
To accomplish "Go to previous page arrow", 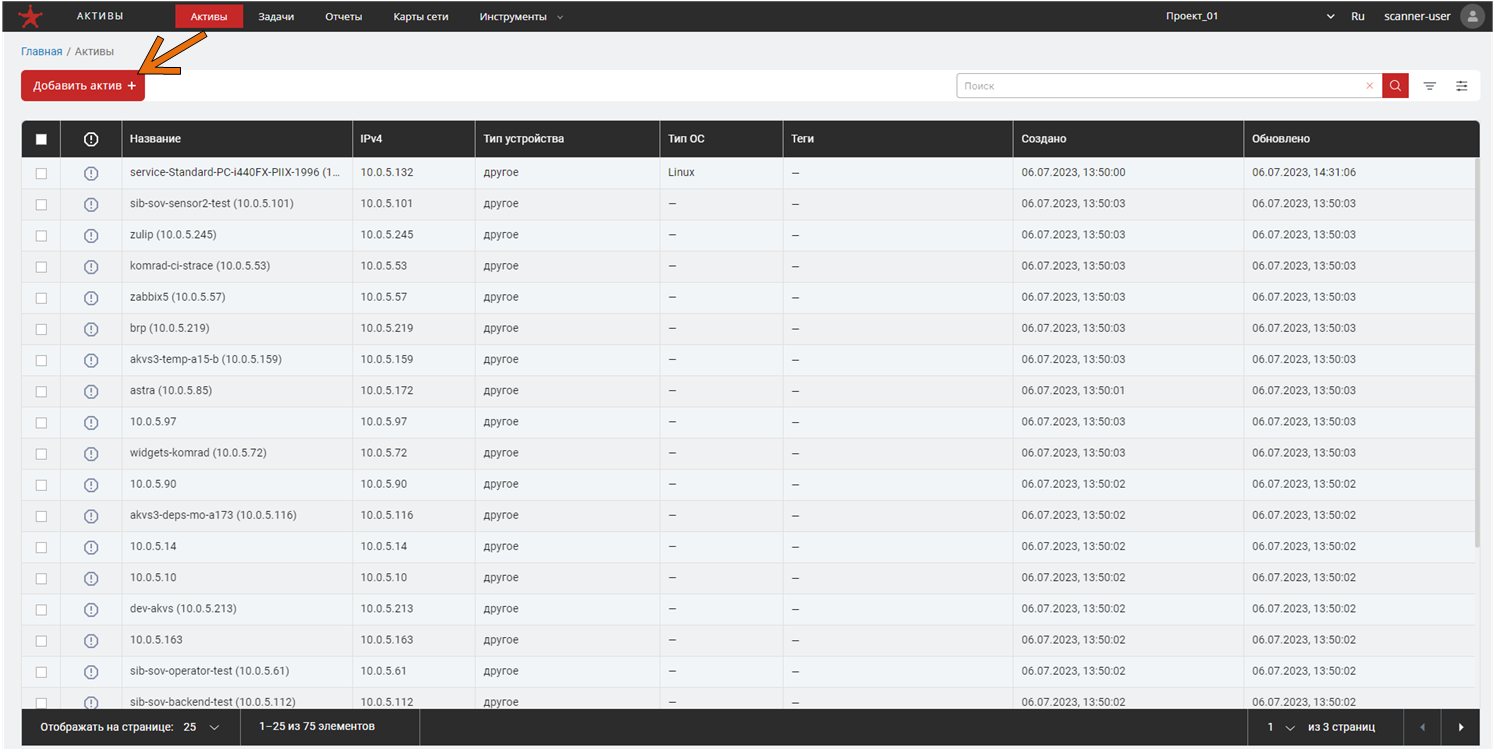I will [x=1423, y=727].
